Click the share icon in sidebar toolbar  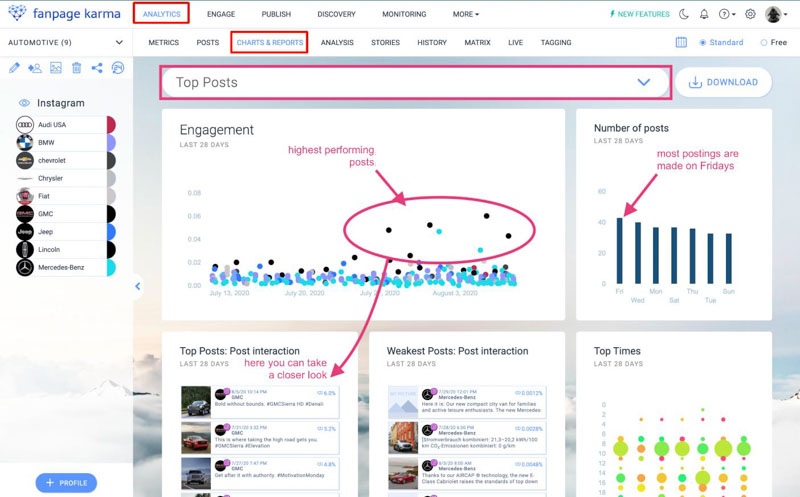coord(97,68)
